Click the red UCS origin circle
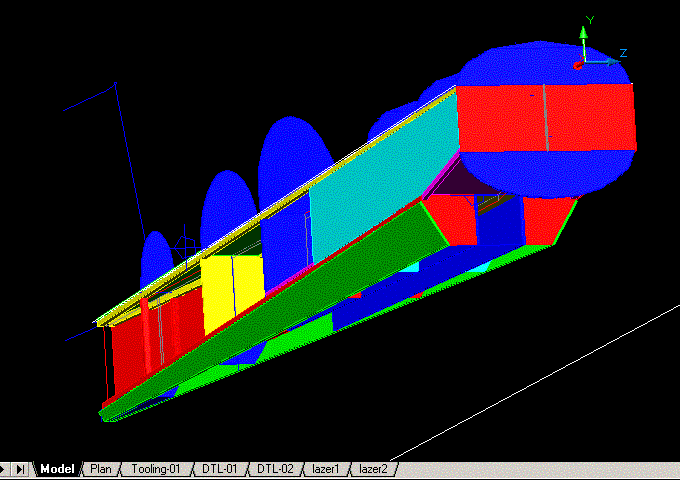680x480 pixels. 578,65
